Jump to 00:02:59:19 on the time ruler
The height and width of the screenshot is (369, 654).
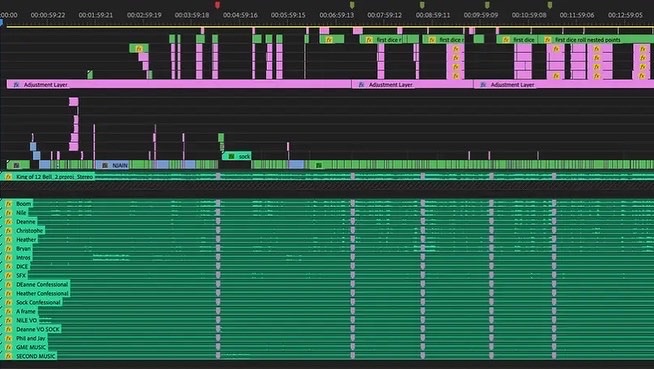click(x=144, y=15)
